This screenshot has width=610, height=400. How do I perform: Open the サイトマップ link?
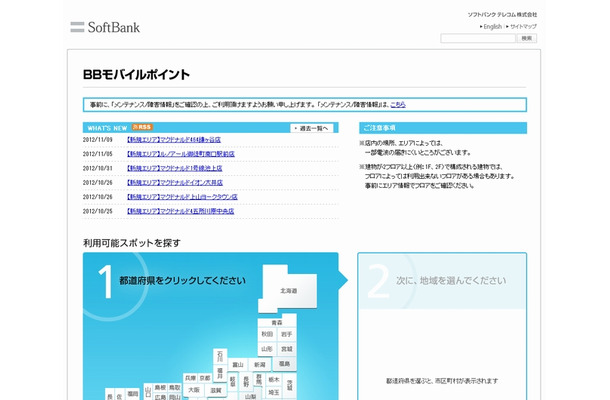(523, 26)
